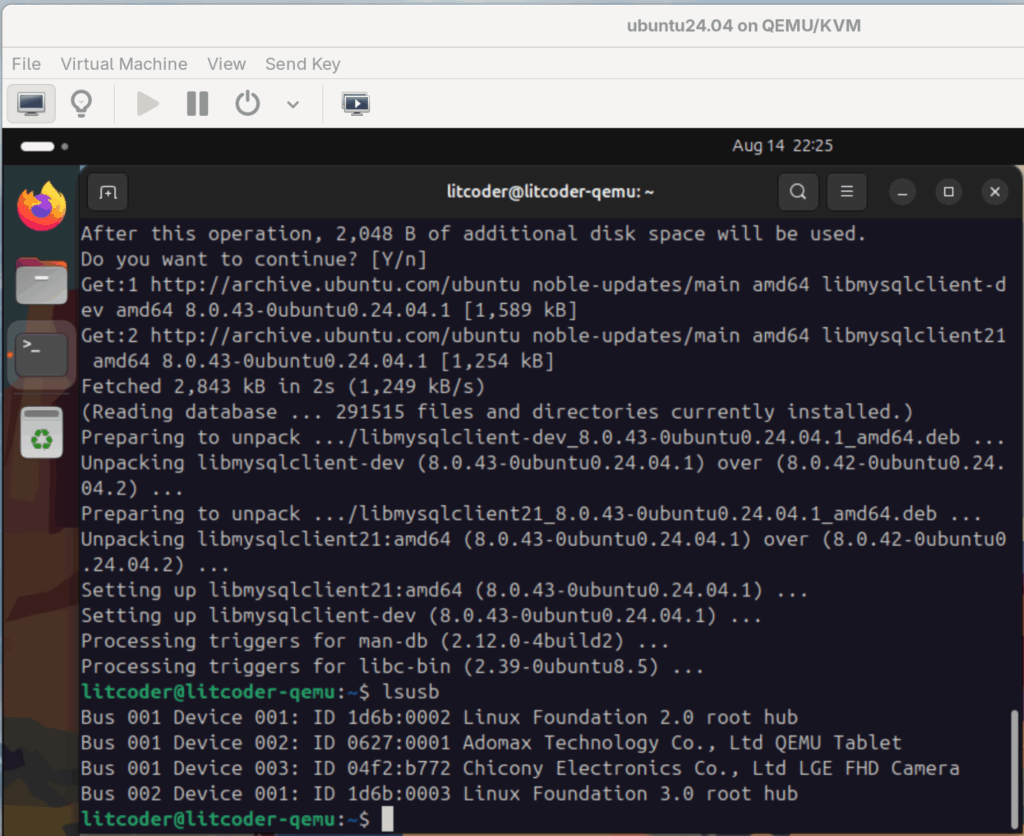Screen dimensions: 1024x836
Task: Click the cursor at the last prompt
Action: [387, 819]
